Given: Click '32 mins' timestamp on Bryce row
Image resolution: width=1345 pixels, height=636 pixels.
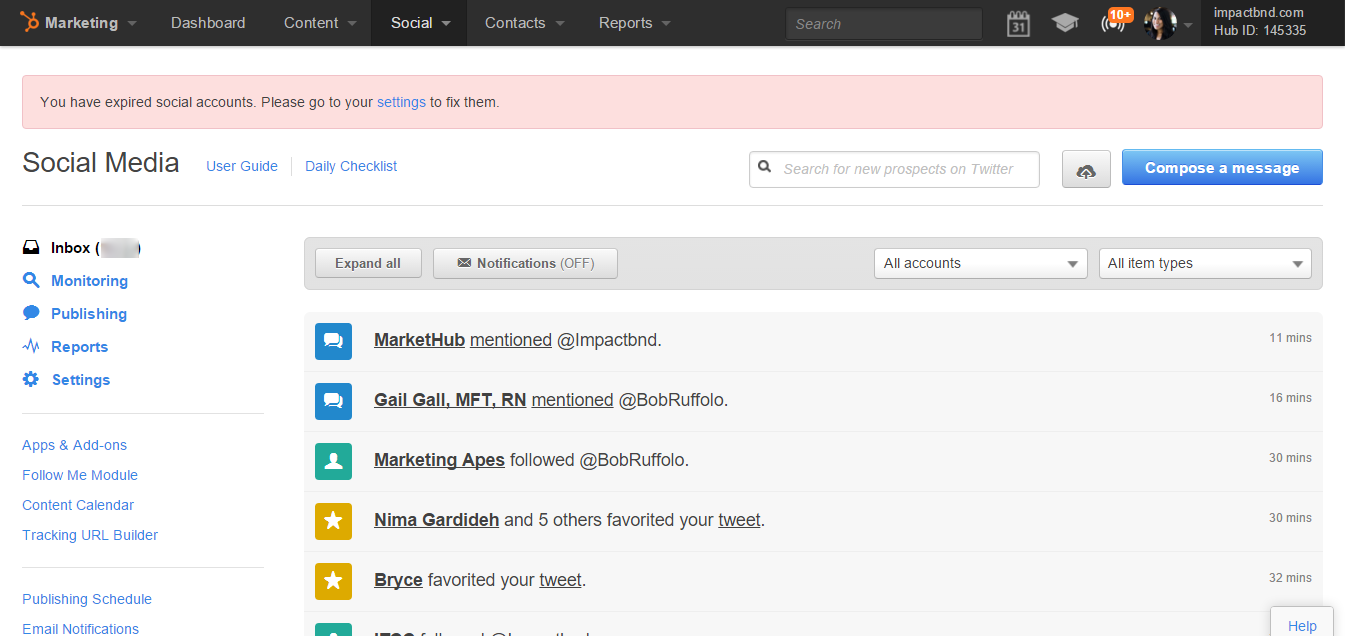Looking at the screenshot, I should pyautogui.click(x=1290, y=578).
